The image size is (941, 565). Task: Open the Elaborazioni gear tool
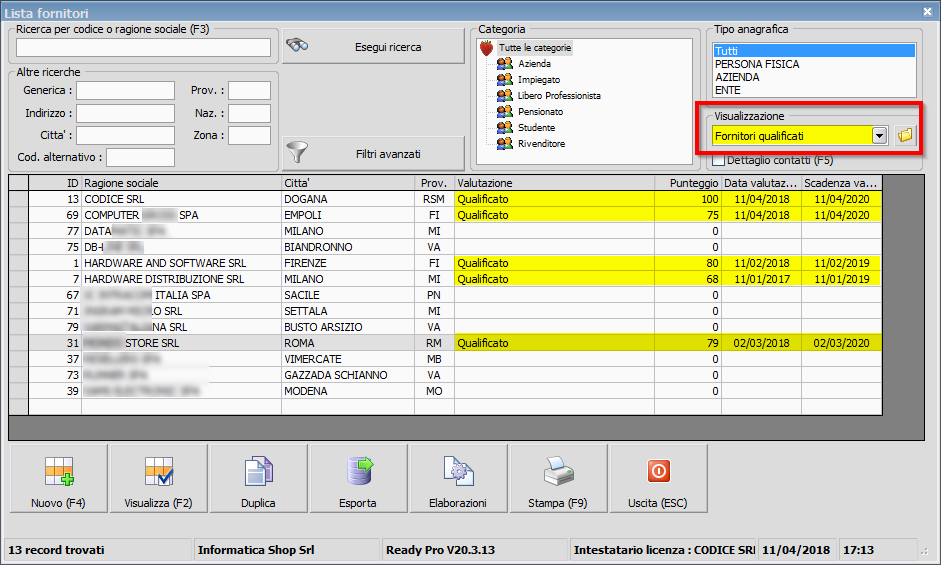click(x=457, y=479)
